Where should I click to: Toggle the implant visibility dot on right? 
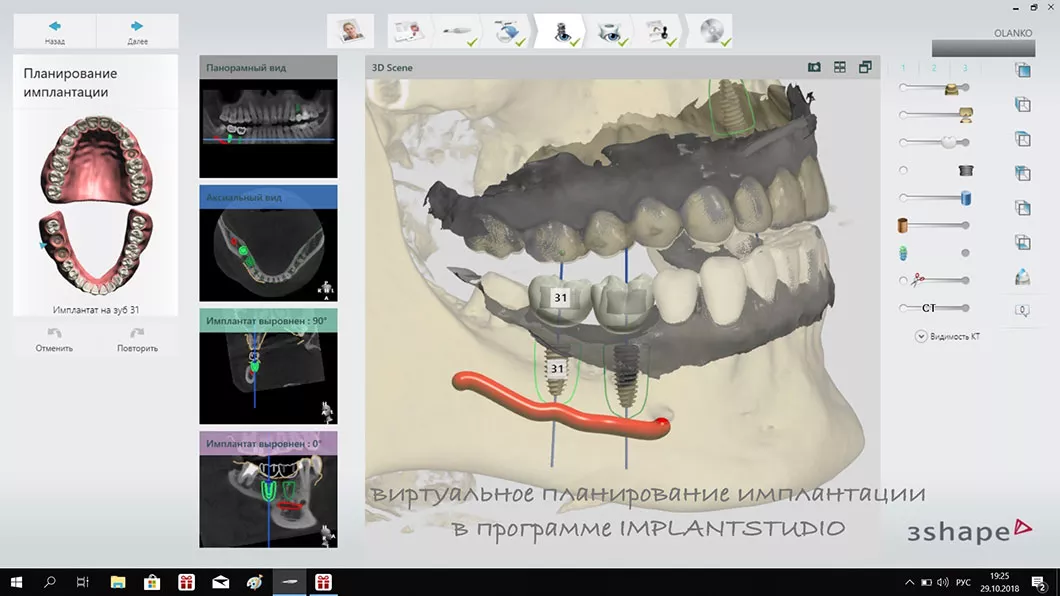click(x=965, y=253)
